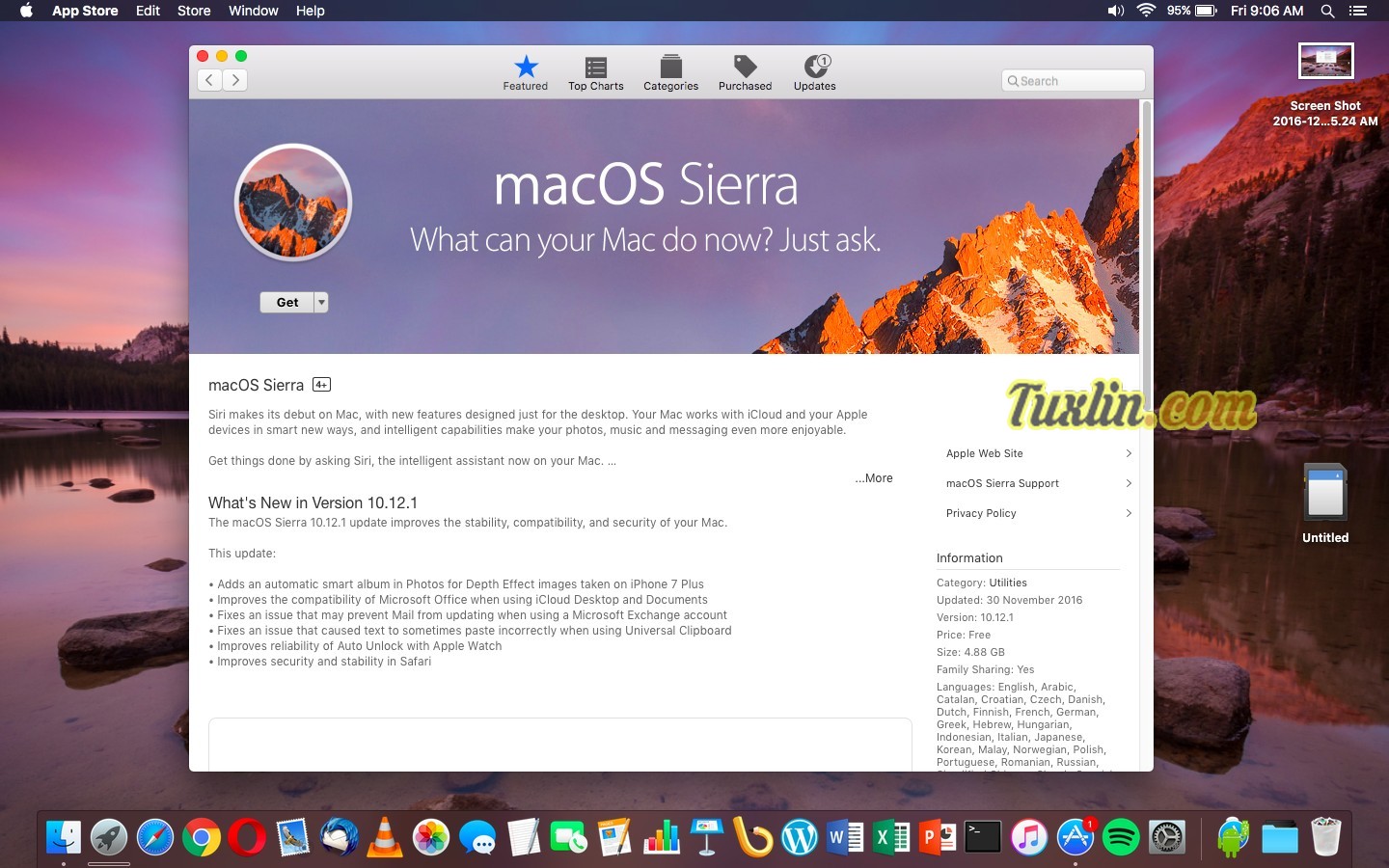1389x868 pixels.
Task: Open Finder from the dock
Action: tap(64, 837)
